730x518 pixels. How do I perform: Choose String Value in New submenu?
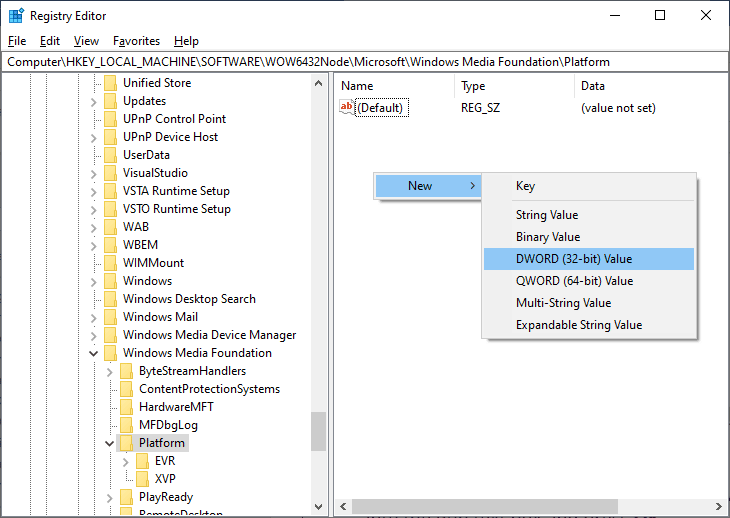[547, 215]
